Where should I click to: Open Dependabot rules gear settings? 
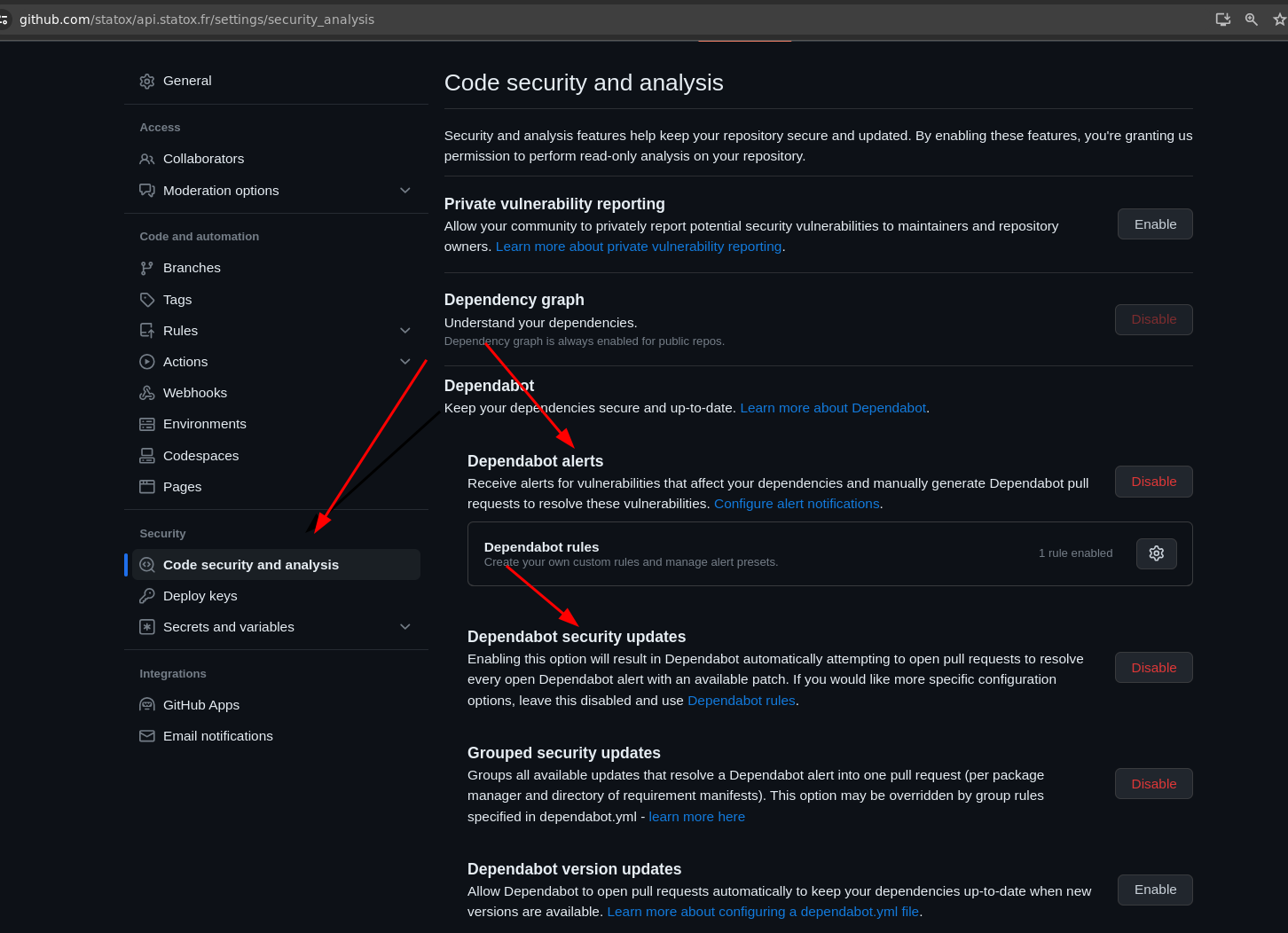click(1157, 553)
